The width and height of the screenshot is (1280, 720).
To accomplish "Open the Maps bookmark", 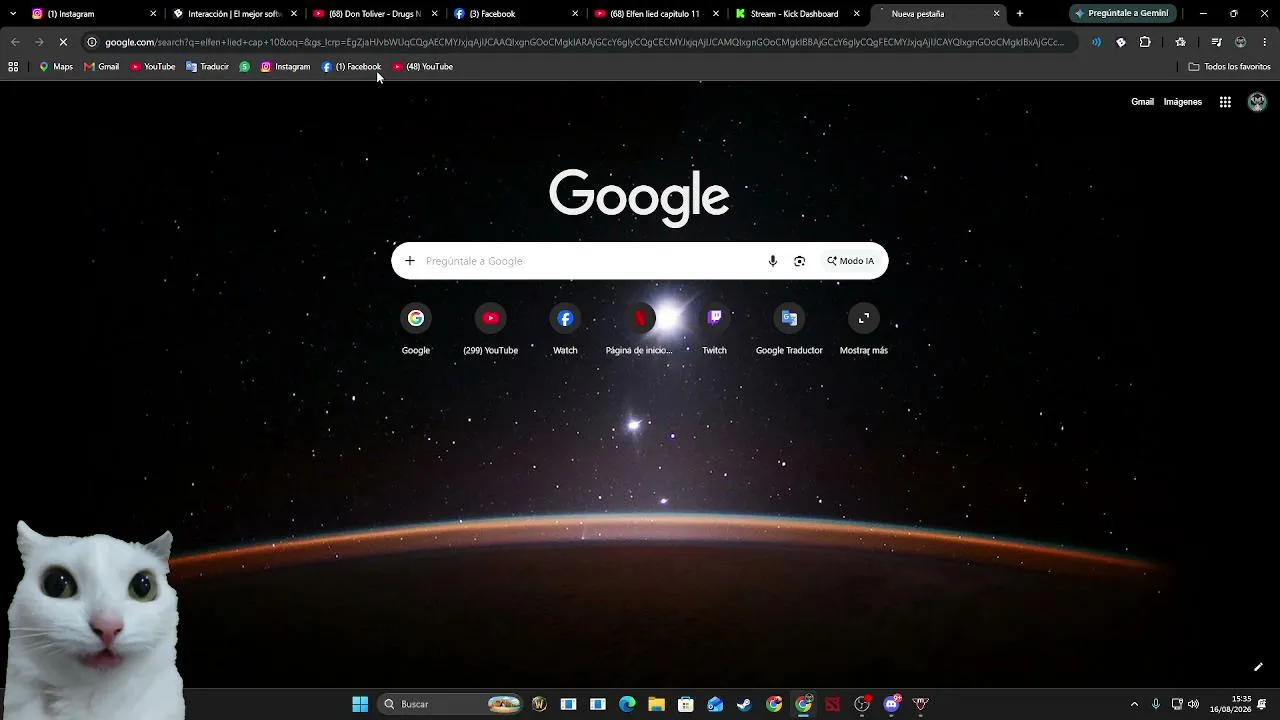I will click(56, 67).
